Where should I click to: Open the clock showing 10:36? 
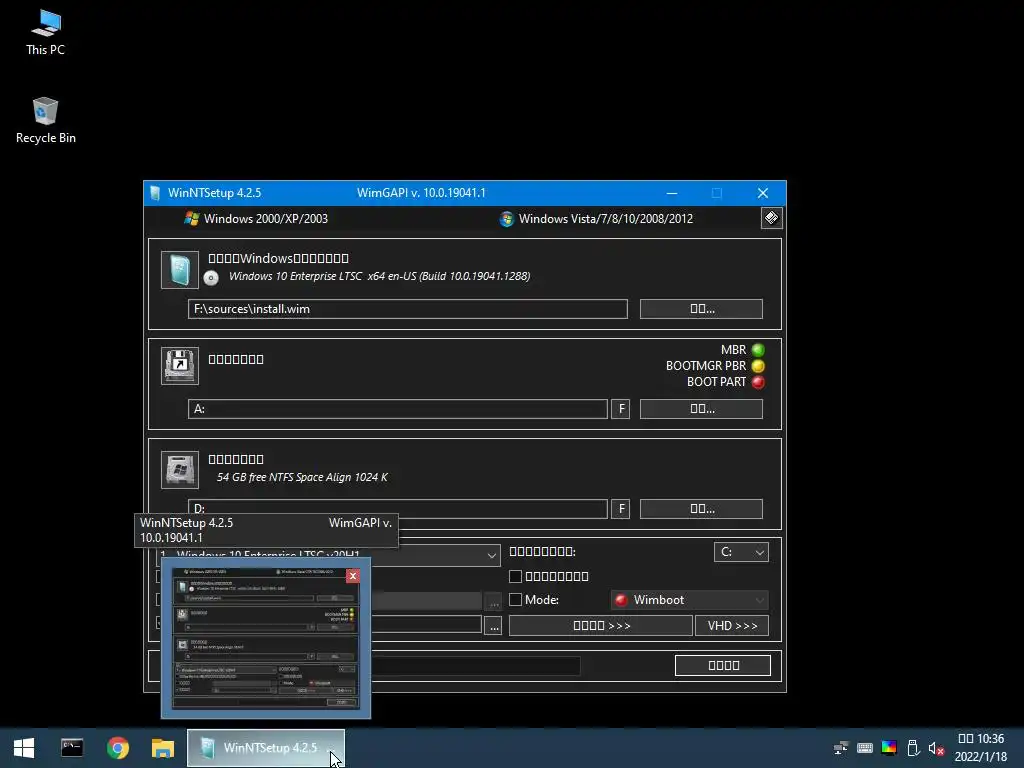[x=980, y=748]
